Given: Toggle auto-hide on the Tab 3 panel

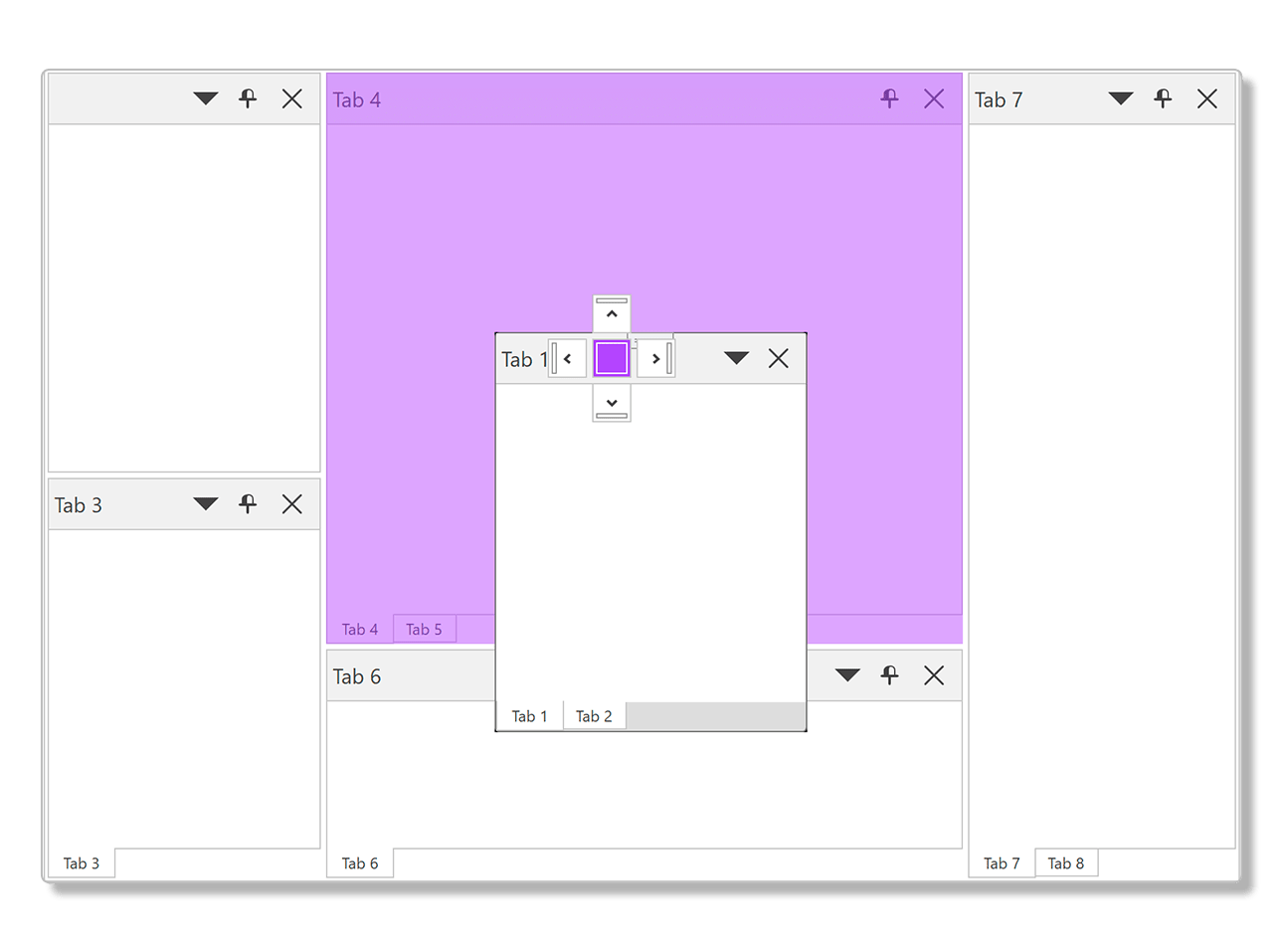Looking at the screenshot, I should [x=247, y=504].
